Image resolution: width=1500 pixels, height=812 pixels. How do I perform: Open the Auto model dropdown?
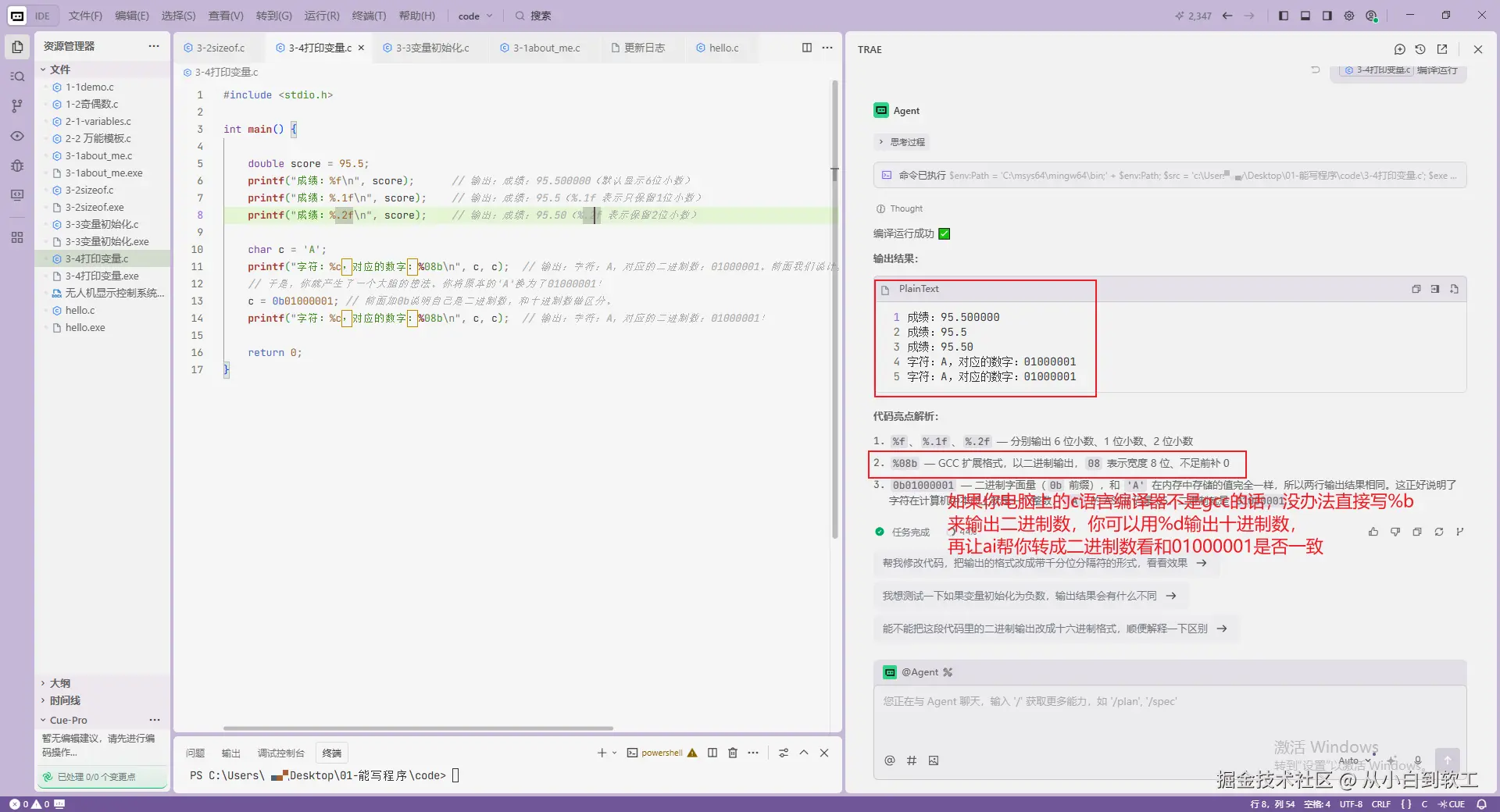coord(1354,760)
